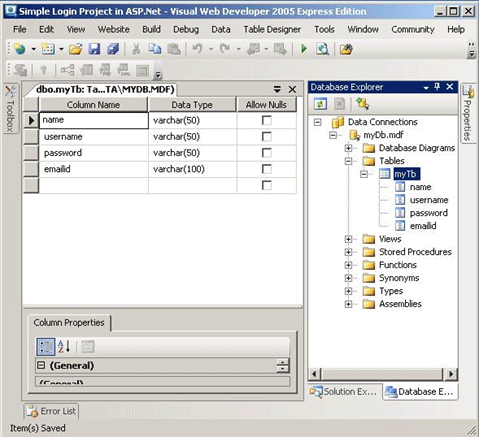Select the row header of the name row

31,120
